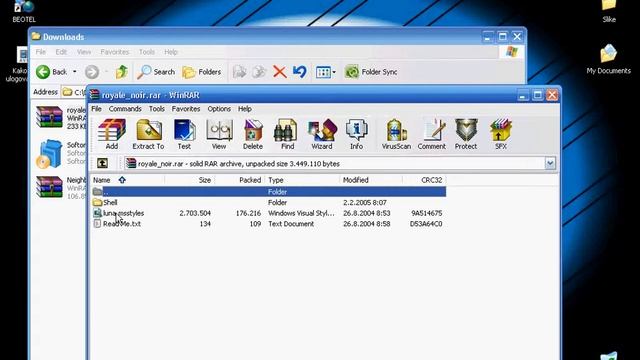This screenshot has height=360, width=640.
Task: Sort by the Packed column header
Action: (x=240, y=180)
